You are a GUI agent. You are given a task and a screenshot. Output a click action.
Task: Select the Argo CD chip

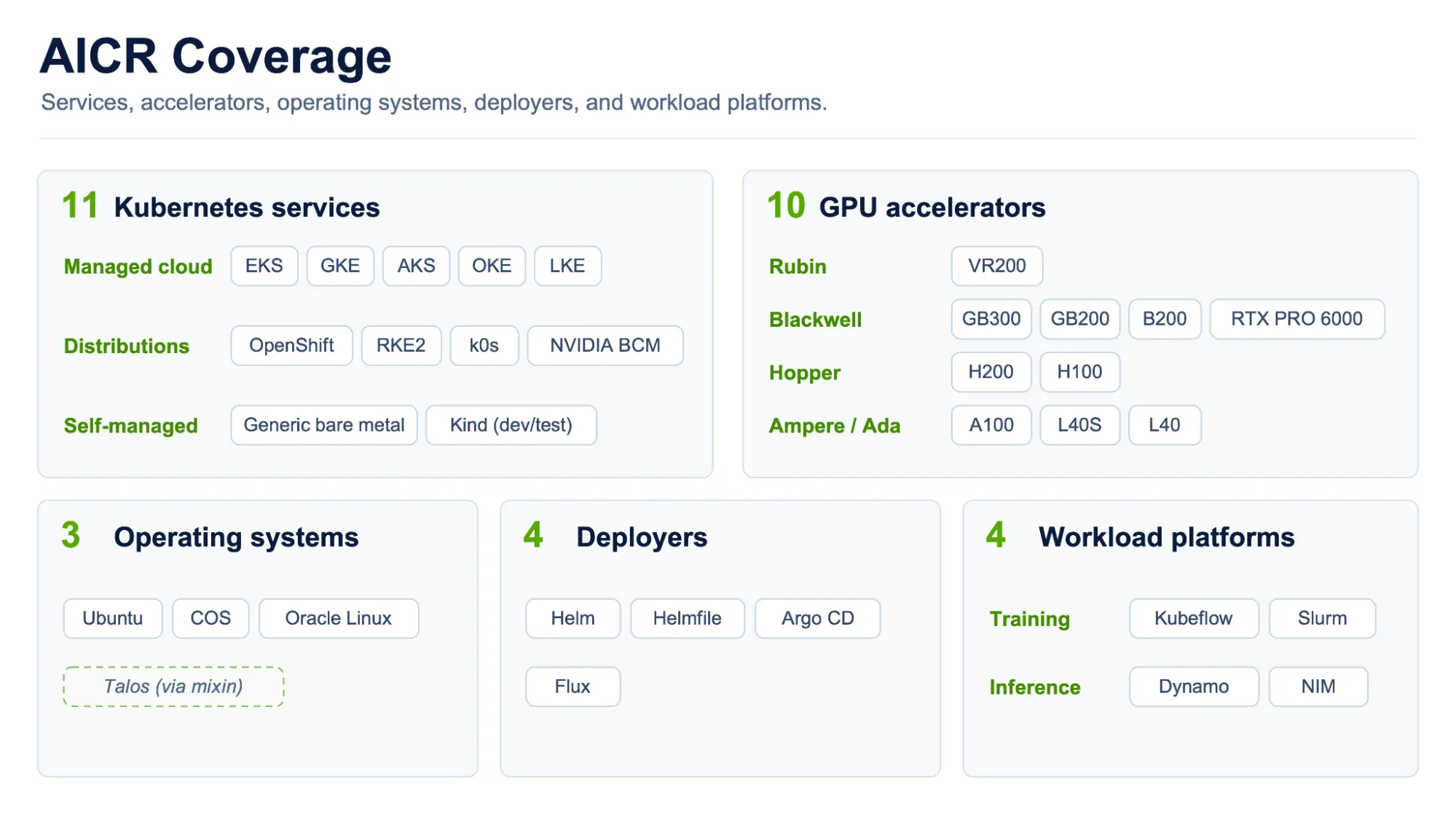[x=818, y=618]
